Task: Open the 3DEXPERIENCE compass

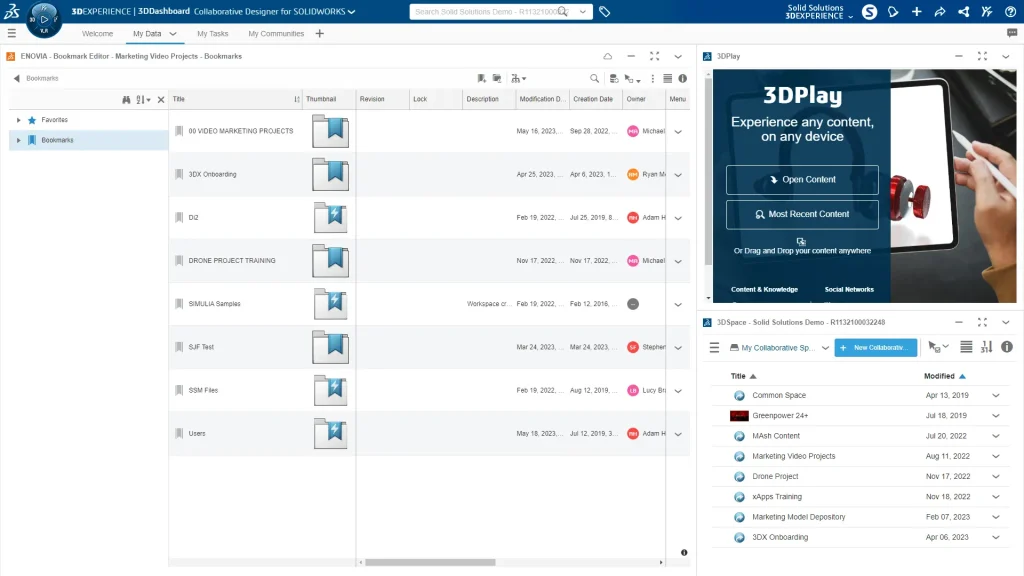Action: click(44, 19)
